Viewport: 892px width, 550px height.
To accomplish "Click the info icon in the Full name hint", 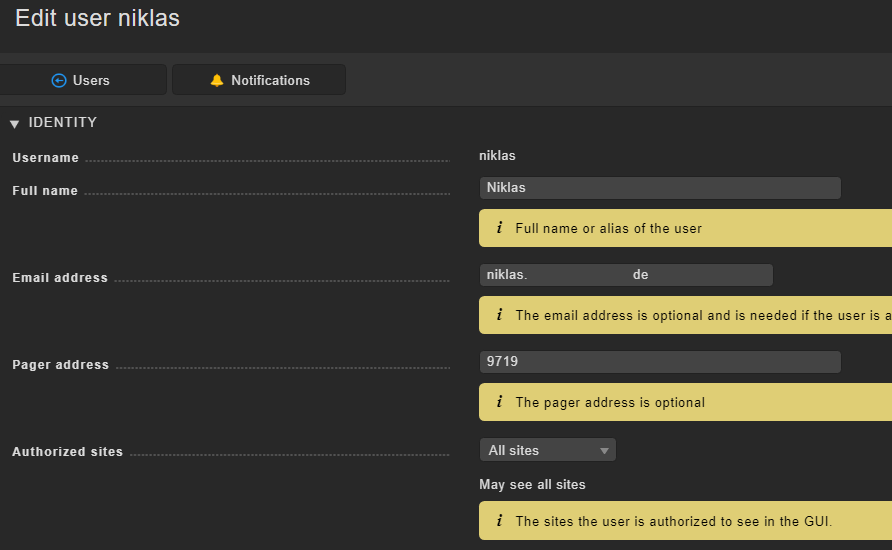I will click(499, 228).
